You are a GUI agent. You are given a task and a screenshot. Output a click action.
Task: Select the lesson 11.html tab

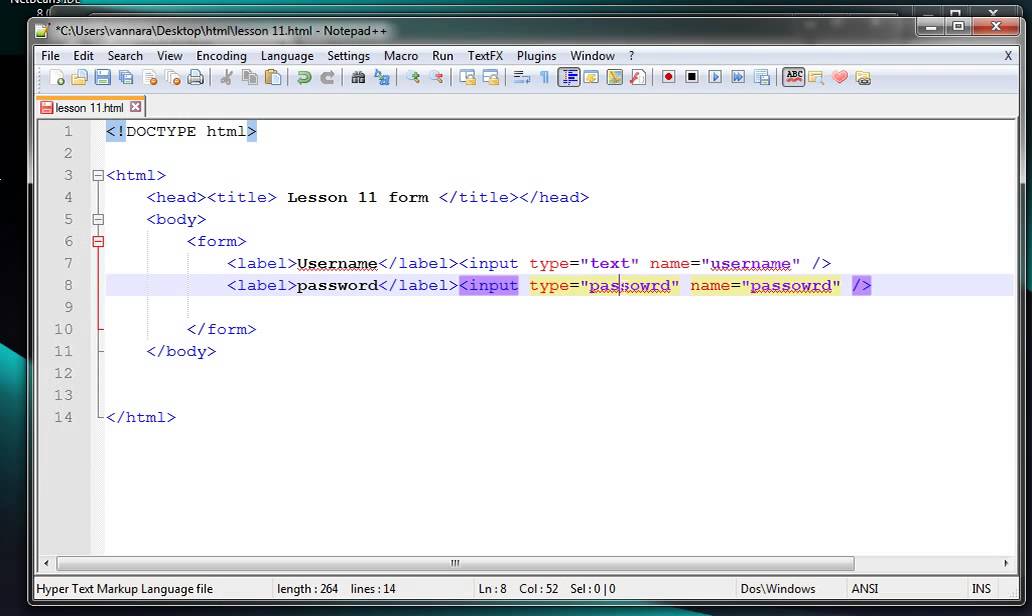coord(89,107)
